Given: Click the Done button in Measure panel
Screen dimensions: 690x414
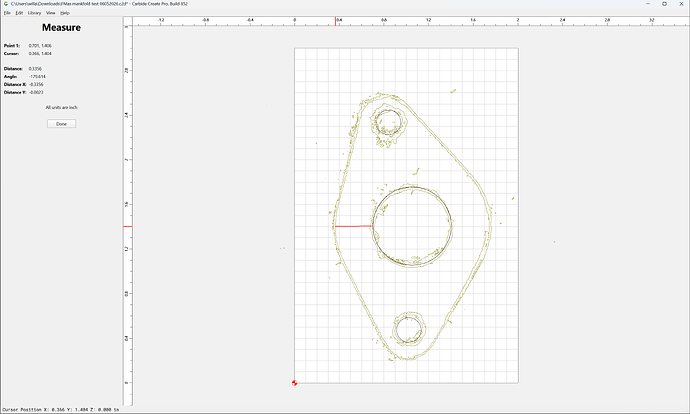Looking at the screenshot, I should (x=61, y=124).
